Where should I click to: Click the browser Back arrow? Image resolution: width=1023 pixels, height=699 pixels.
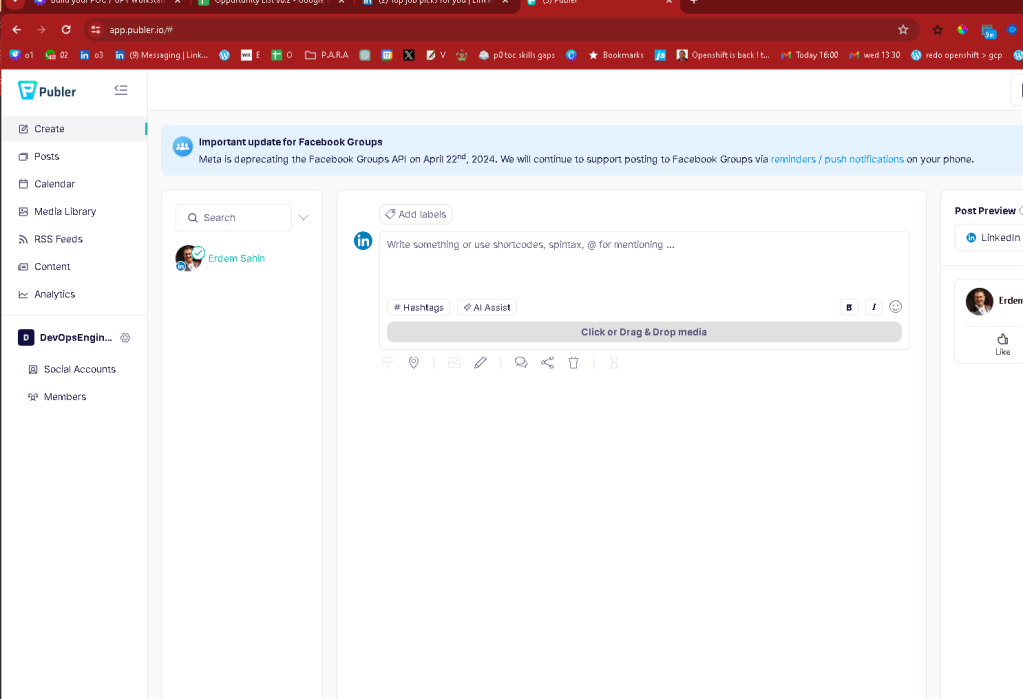click(x=17, y=29)
